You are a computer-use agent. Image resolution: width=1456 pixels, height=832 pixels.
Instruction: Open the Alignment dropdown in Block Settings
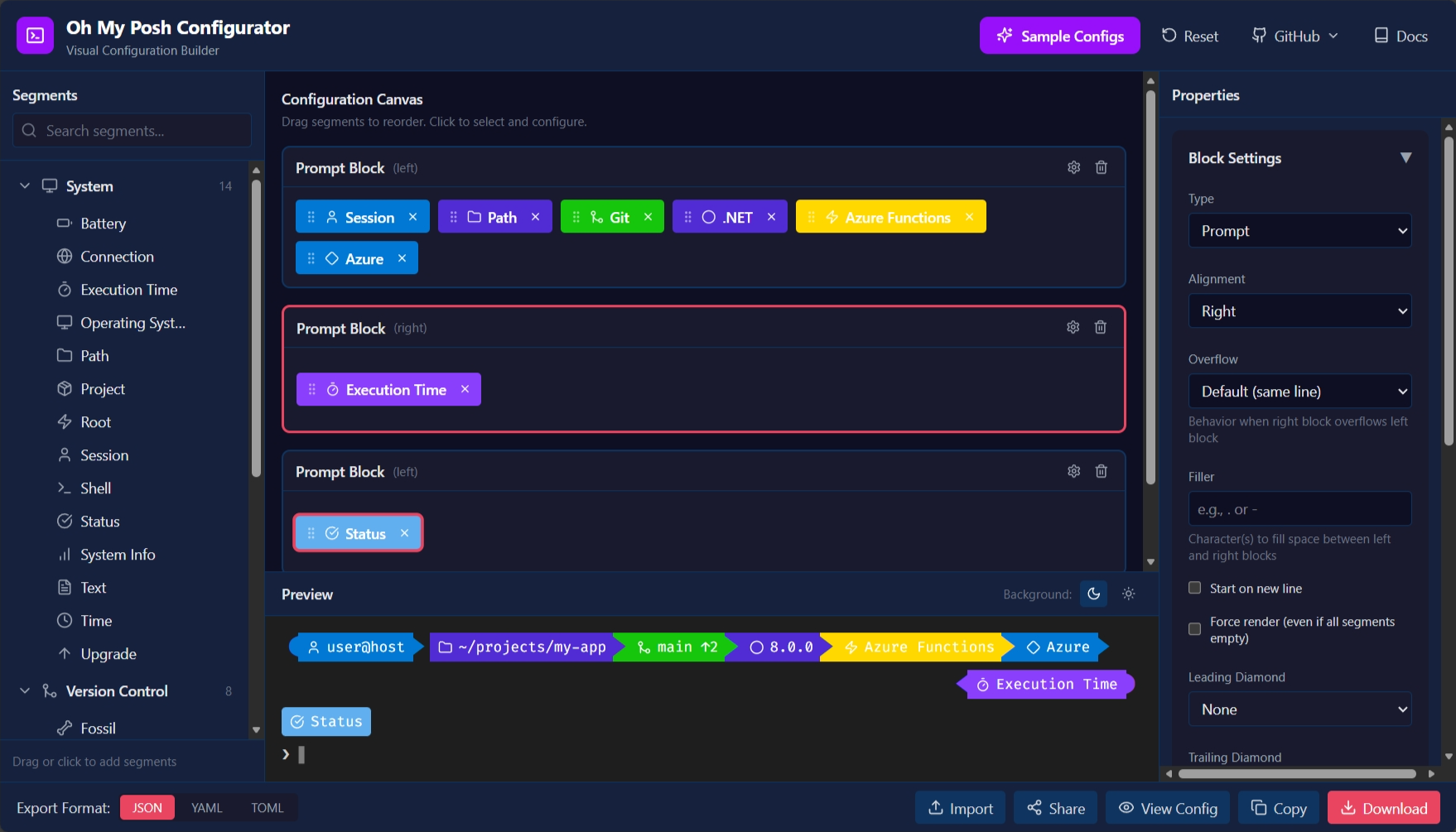point(1299,310)
